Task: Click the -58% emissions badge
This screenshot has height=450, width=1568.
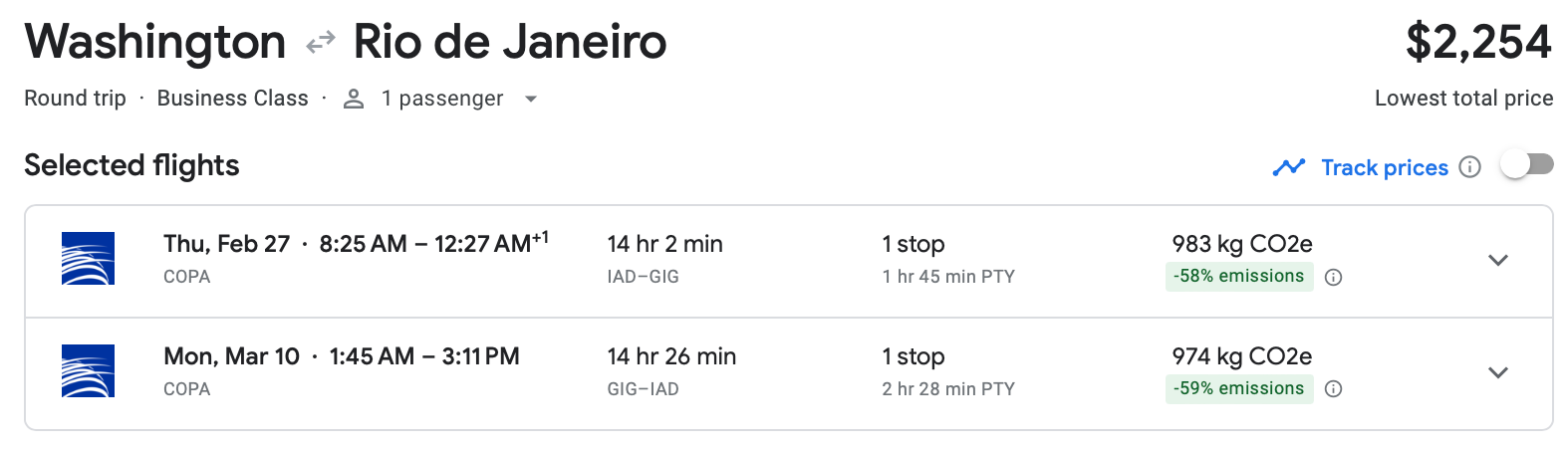Action: 1238,276
